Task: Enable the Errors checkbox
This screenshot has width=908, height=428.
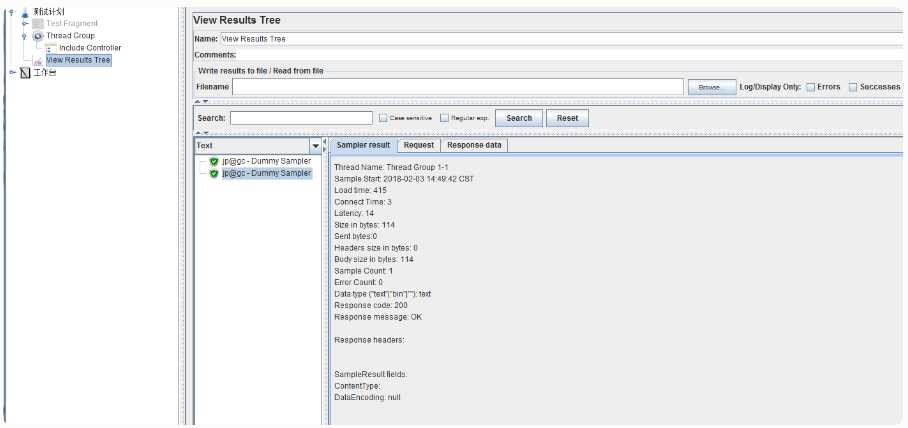Action: coord(811,87)
